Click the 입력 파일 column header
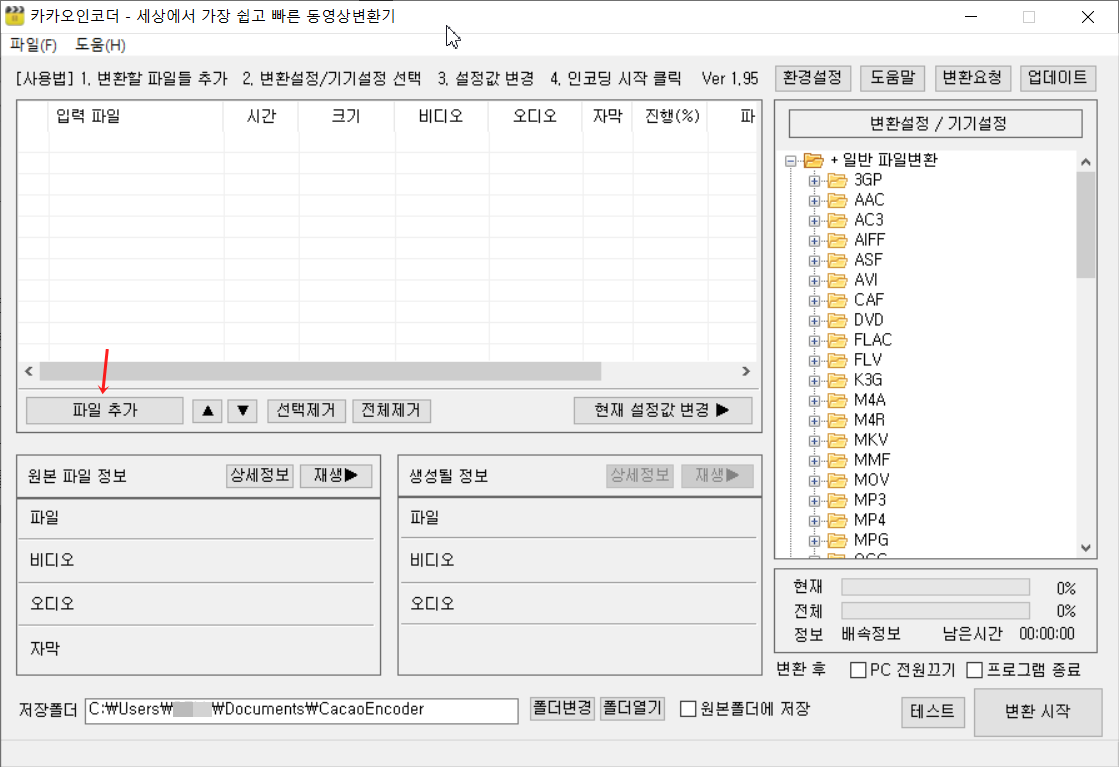 [136, 116]
